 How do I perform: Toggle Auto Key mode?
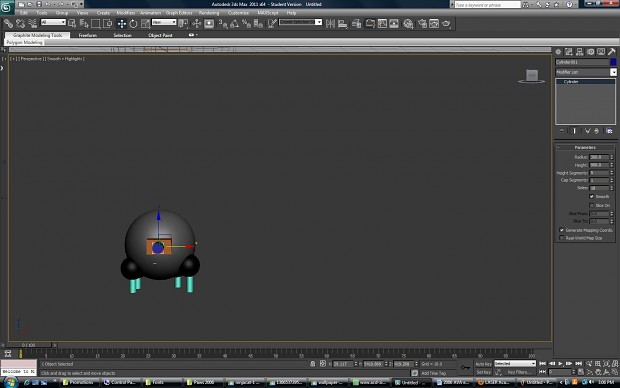pos(483,364)
